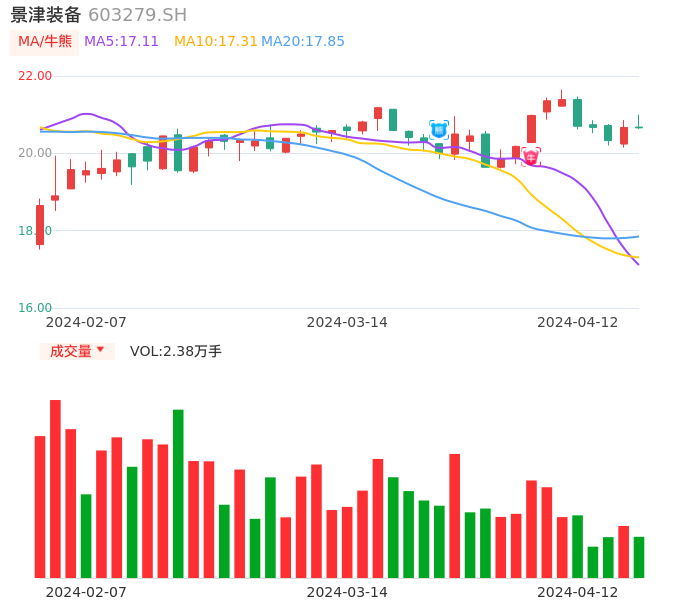Click 2024-02-07 date under price chart

tap(86, 322)
